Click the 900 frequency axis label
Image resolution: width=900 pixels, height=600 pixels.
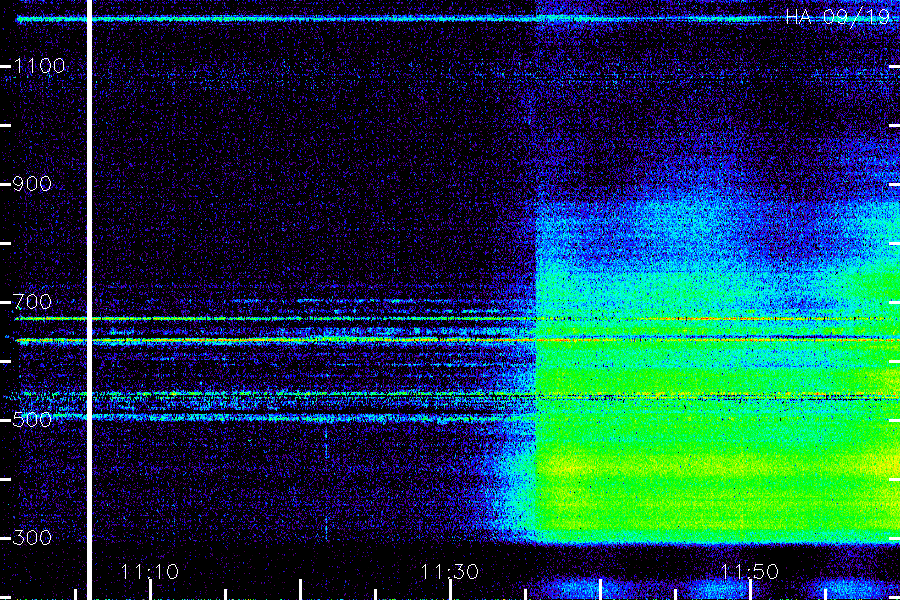click(32, 184)
